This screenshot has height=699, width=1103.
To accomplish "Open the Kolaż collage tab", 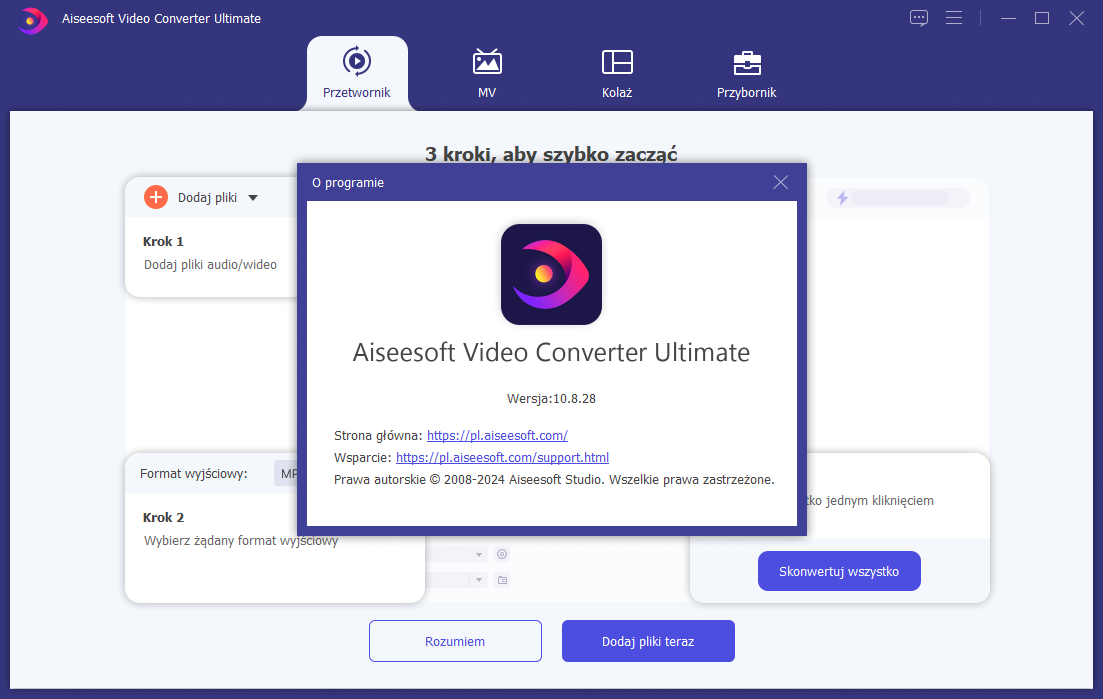I will click(617, 73).
